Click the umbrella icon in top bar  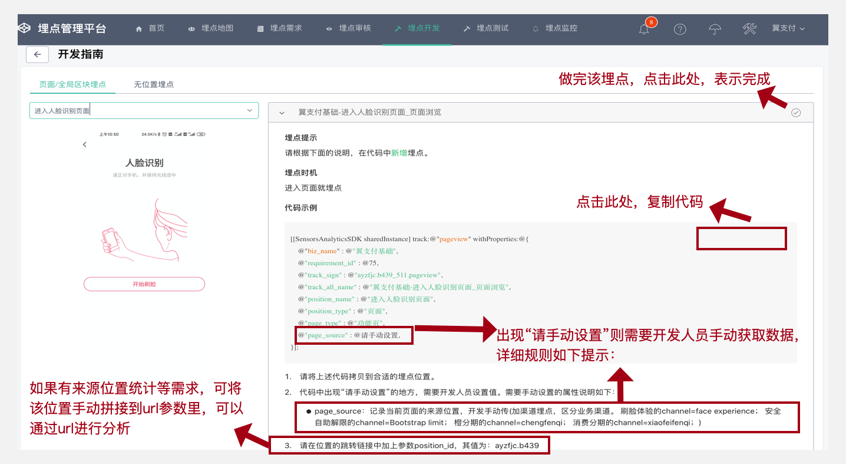pos(714,29)
